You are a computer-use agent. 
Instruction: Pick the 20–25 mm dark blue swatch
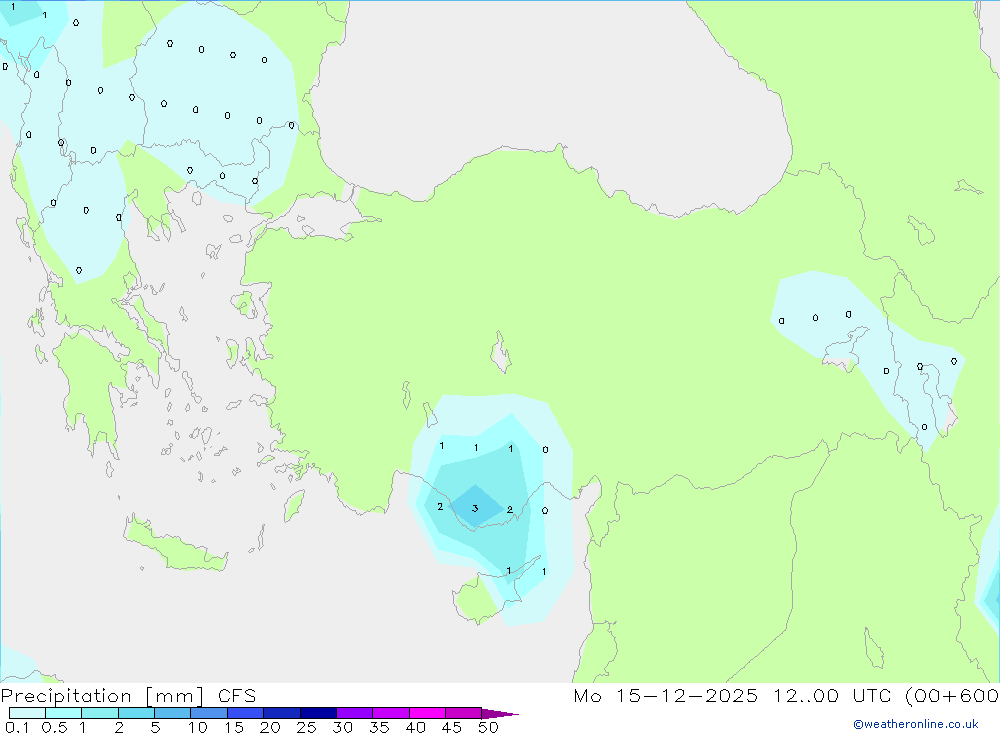[282, 713]
